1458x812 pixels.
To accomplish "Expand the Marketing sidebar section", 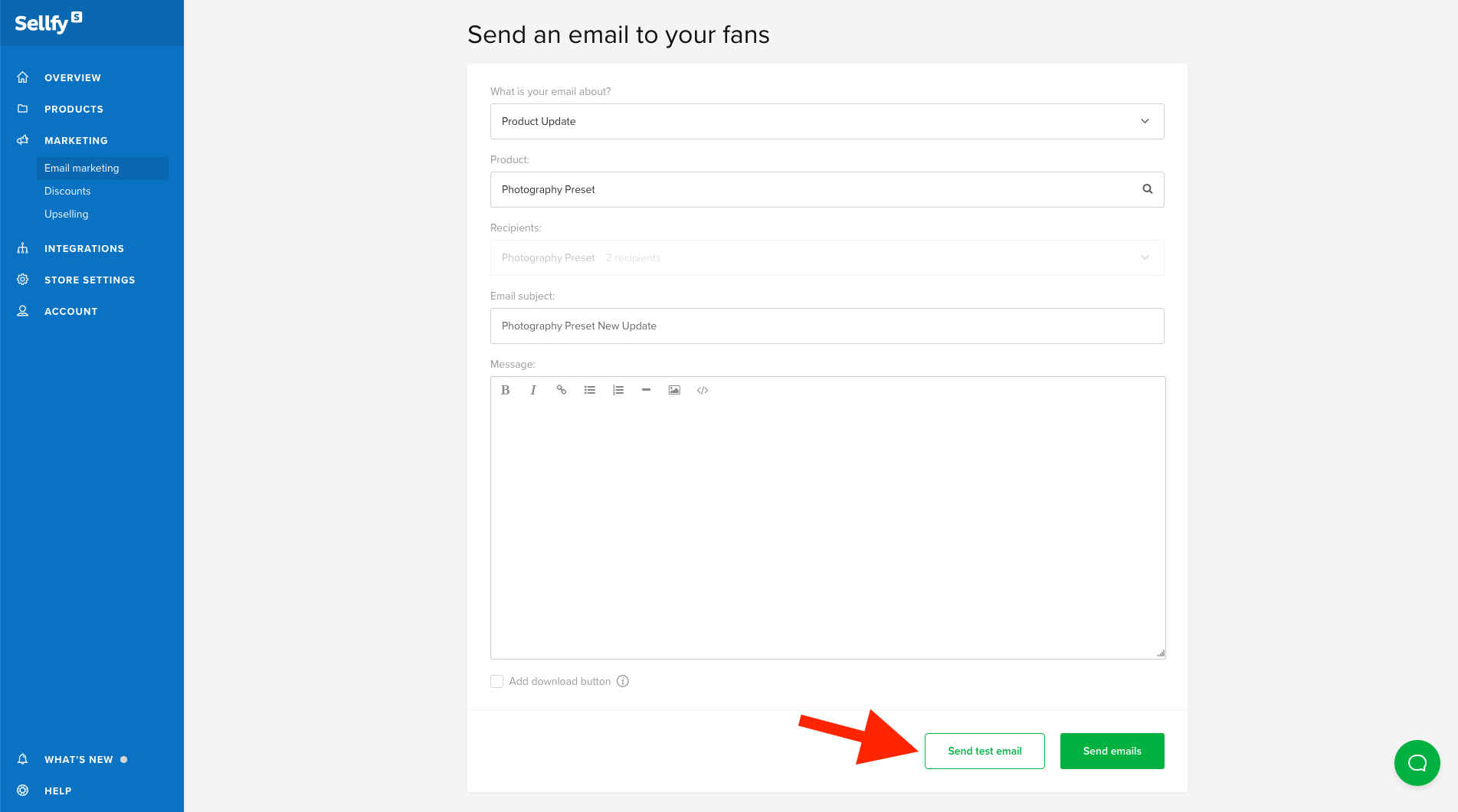I will click(76, 140).
